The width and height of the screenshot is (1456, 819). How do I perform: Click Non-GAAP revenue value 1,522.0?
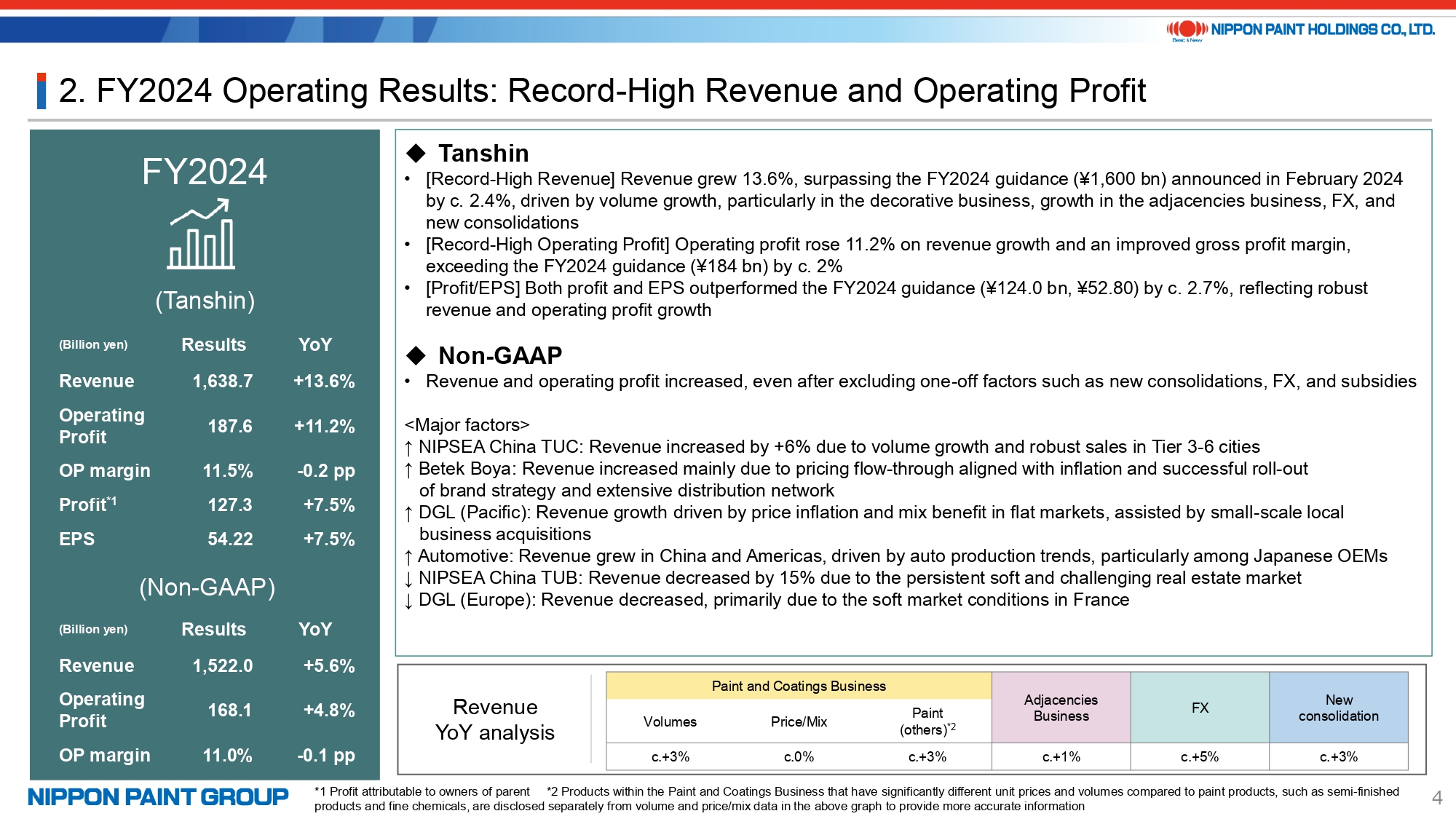click(223, 665)
